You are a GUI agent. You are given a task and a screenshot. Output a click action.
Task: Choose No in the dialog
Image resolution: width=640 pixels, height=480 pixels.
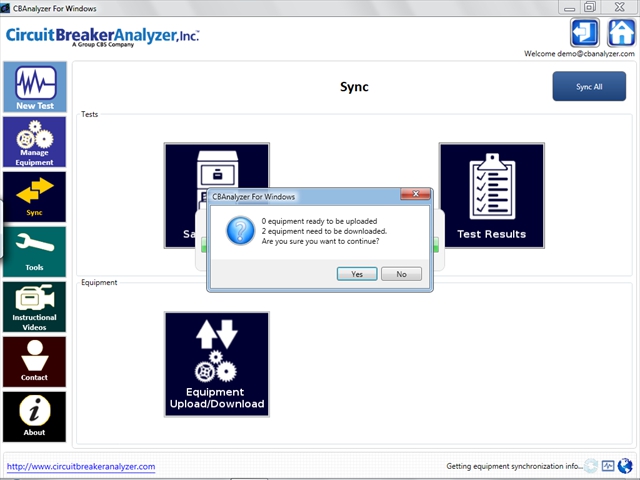[x=401, y=274]
